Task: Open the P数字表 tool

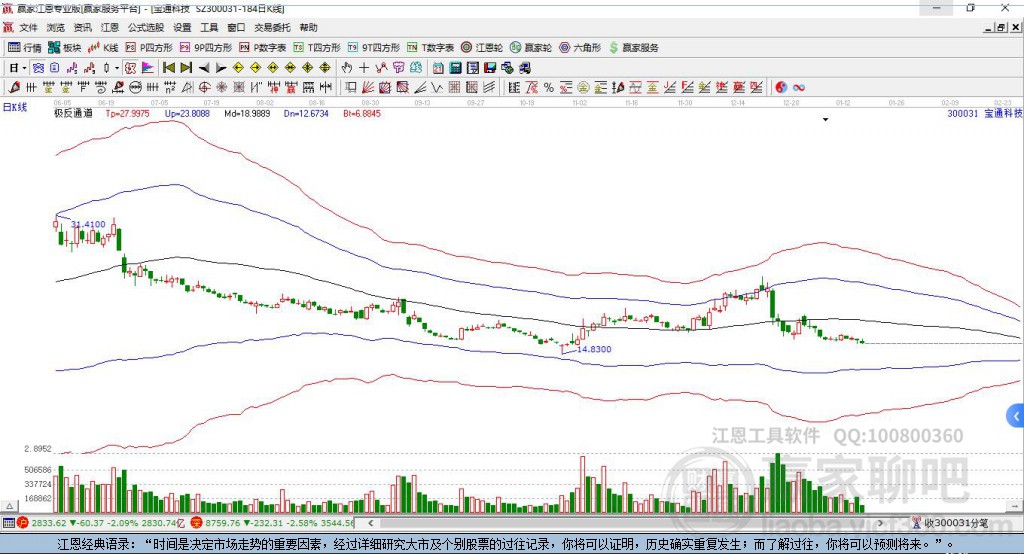Action: 263,48
